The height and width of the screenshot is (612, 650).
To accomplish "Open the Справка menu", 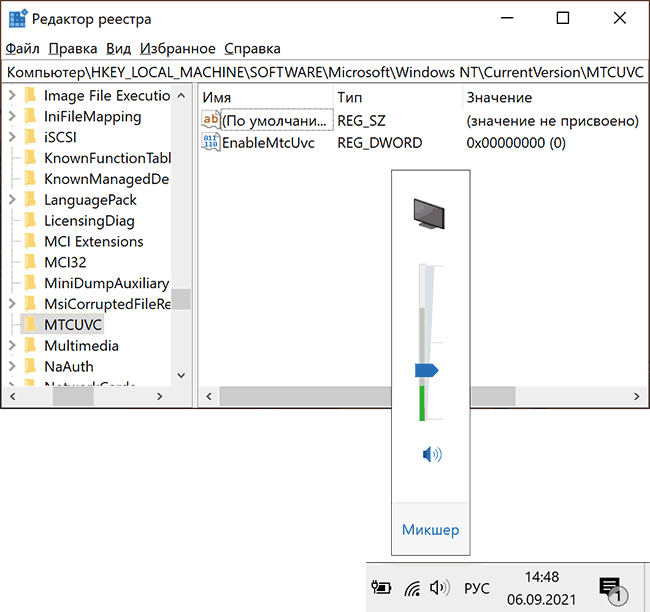I will pos(252,49).
